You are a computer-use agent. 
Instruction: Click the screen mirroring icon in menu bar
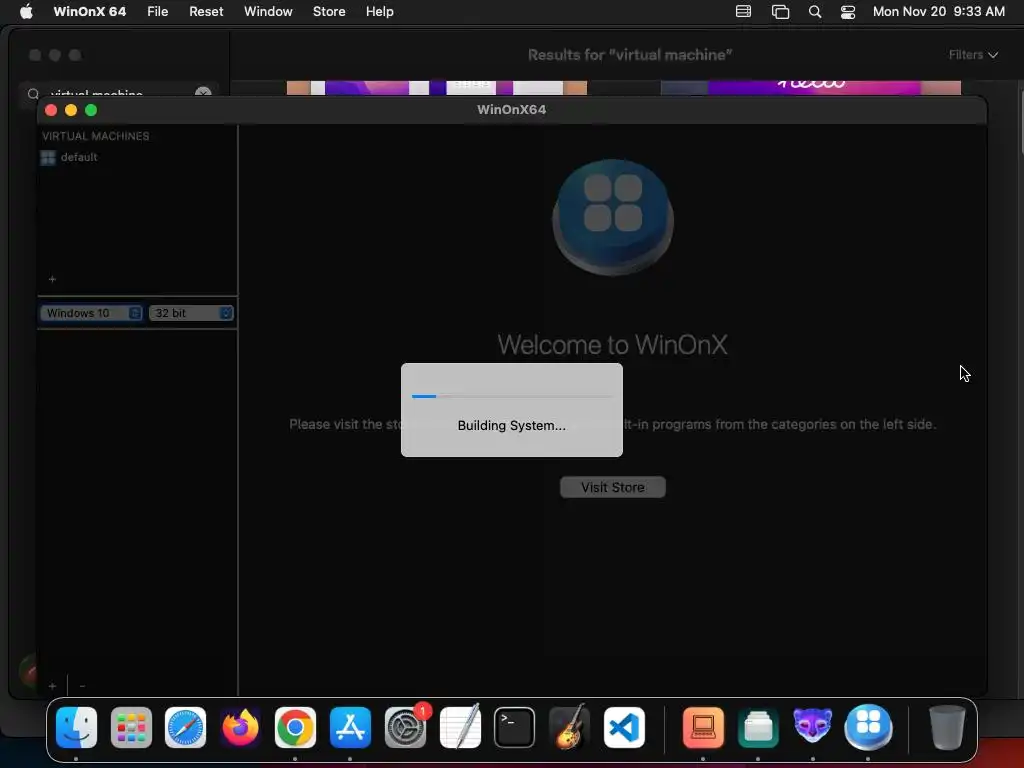click(x=780, y=12)
